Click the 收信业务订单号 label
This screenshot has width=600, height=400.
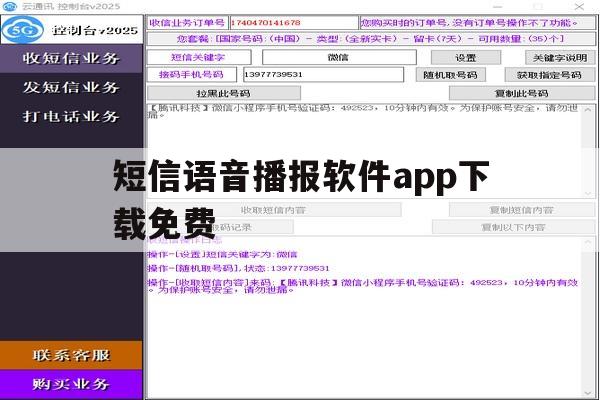[x=187, y=23]
